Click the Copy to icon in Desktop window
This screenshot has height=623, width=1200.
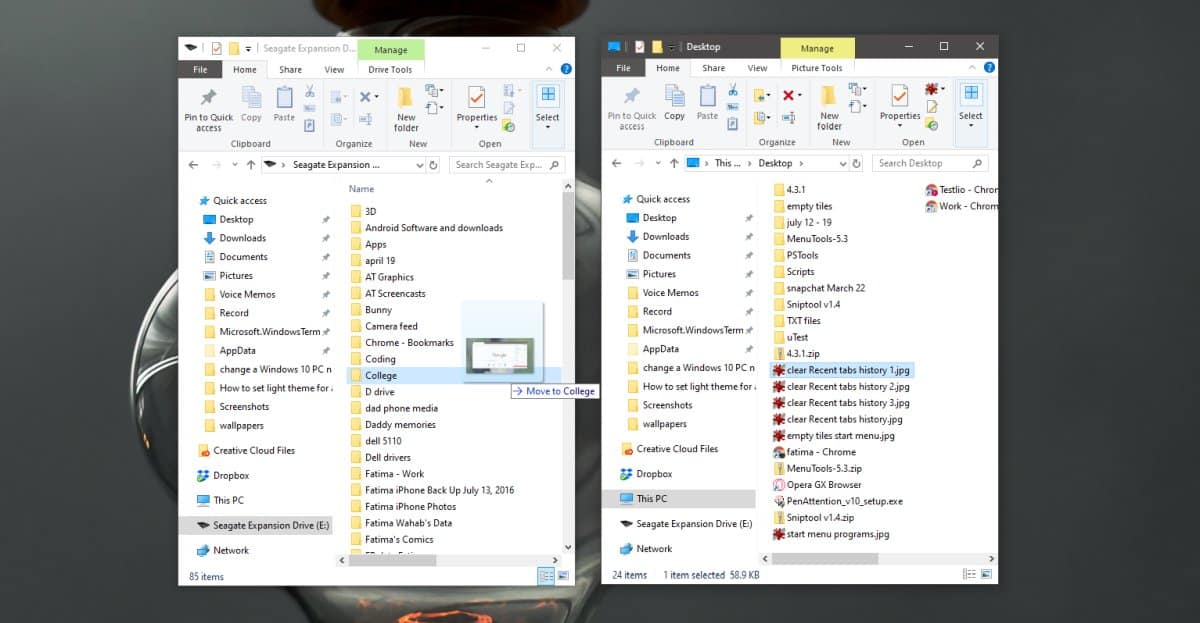pyautogui.click(x=759, y=116)
